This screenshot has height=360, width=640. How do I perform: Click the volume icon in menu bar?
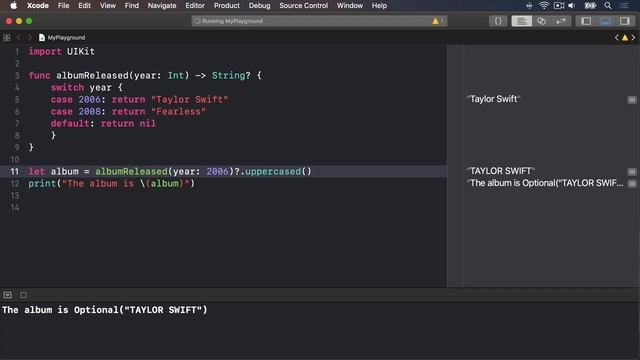point(572,5)
